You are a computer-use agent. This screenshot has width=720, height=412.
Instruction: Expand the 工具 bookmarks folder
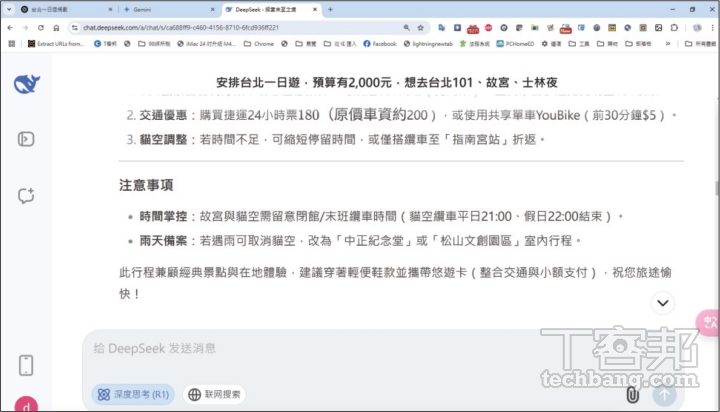click(579, 44)
